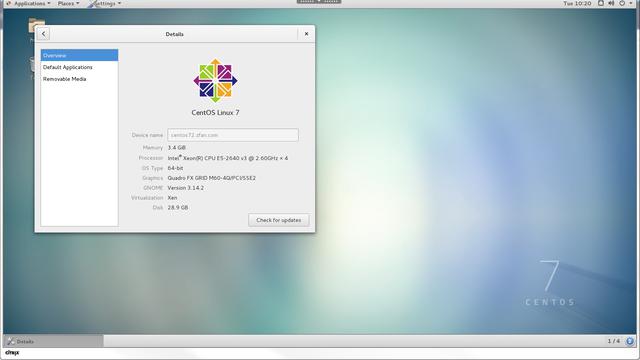Open Default Applications section
This screenshot has height=360, width=640.
[79, 67]
